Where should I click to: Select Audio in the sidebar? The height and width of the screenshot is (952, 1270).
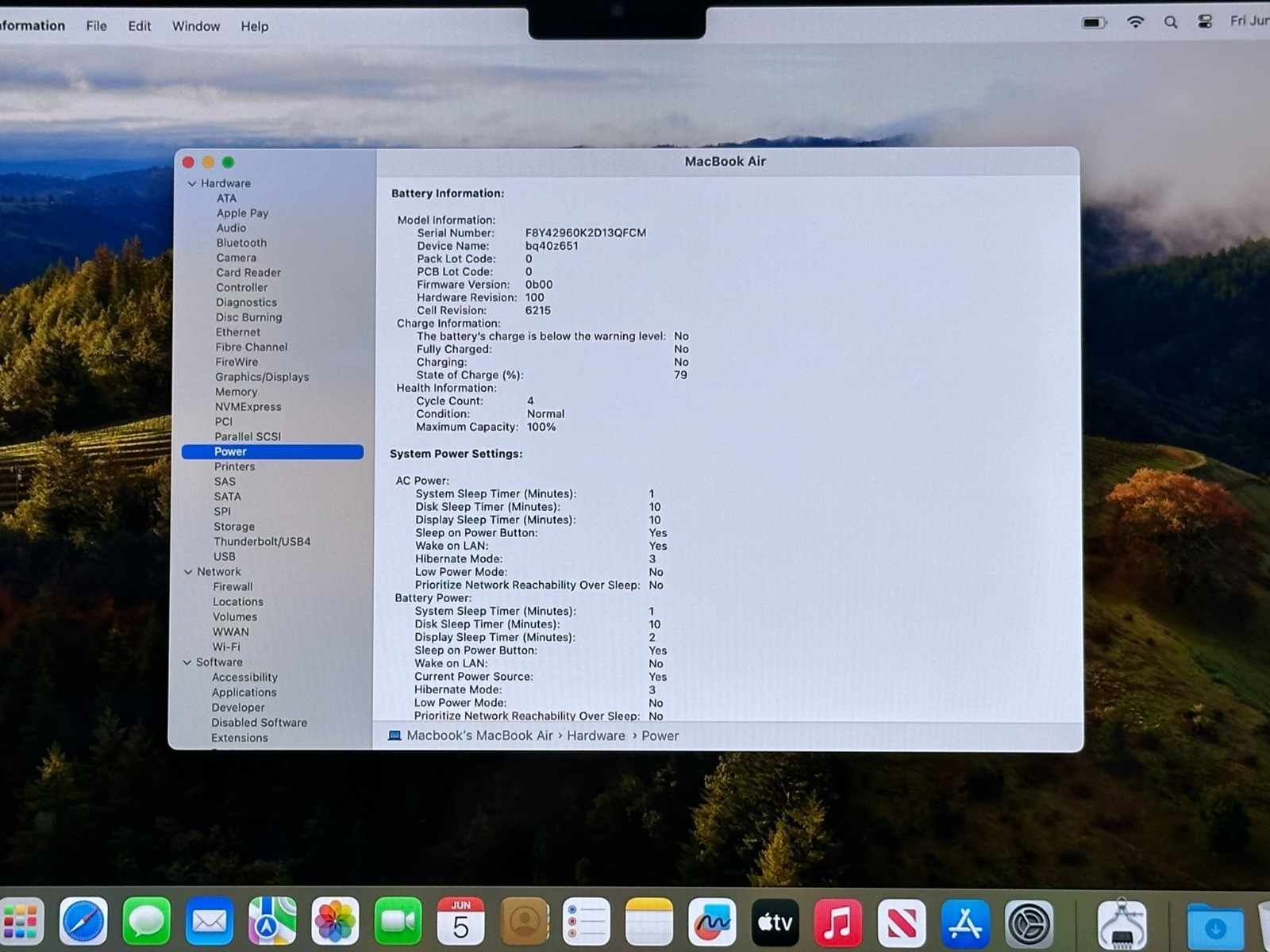[231, 228]
